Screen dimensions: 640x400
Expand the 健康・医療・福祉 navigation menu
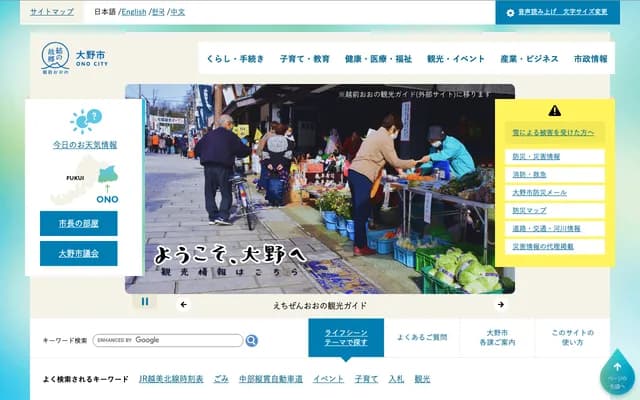[x=378, y=59]
